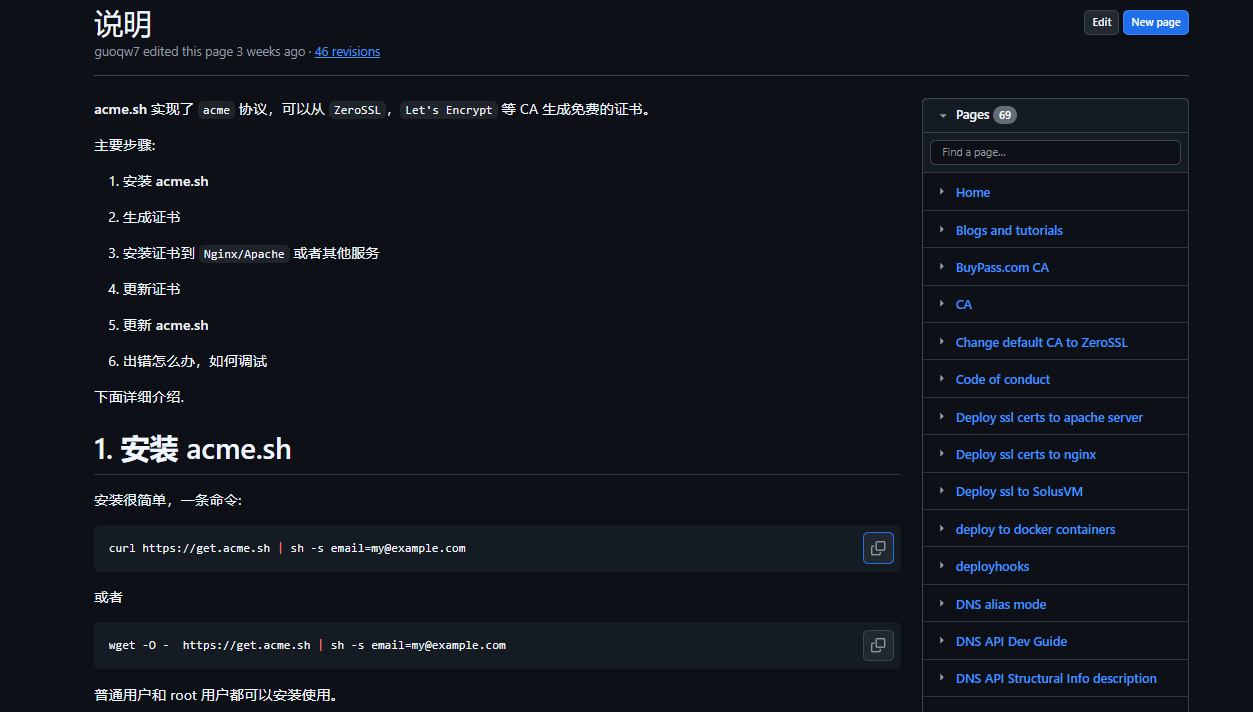Open DNS API Structural Info description
The height and width of the screenshot is (712, 1253).
coord(1056,679)
